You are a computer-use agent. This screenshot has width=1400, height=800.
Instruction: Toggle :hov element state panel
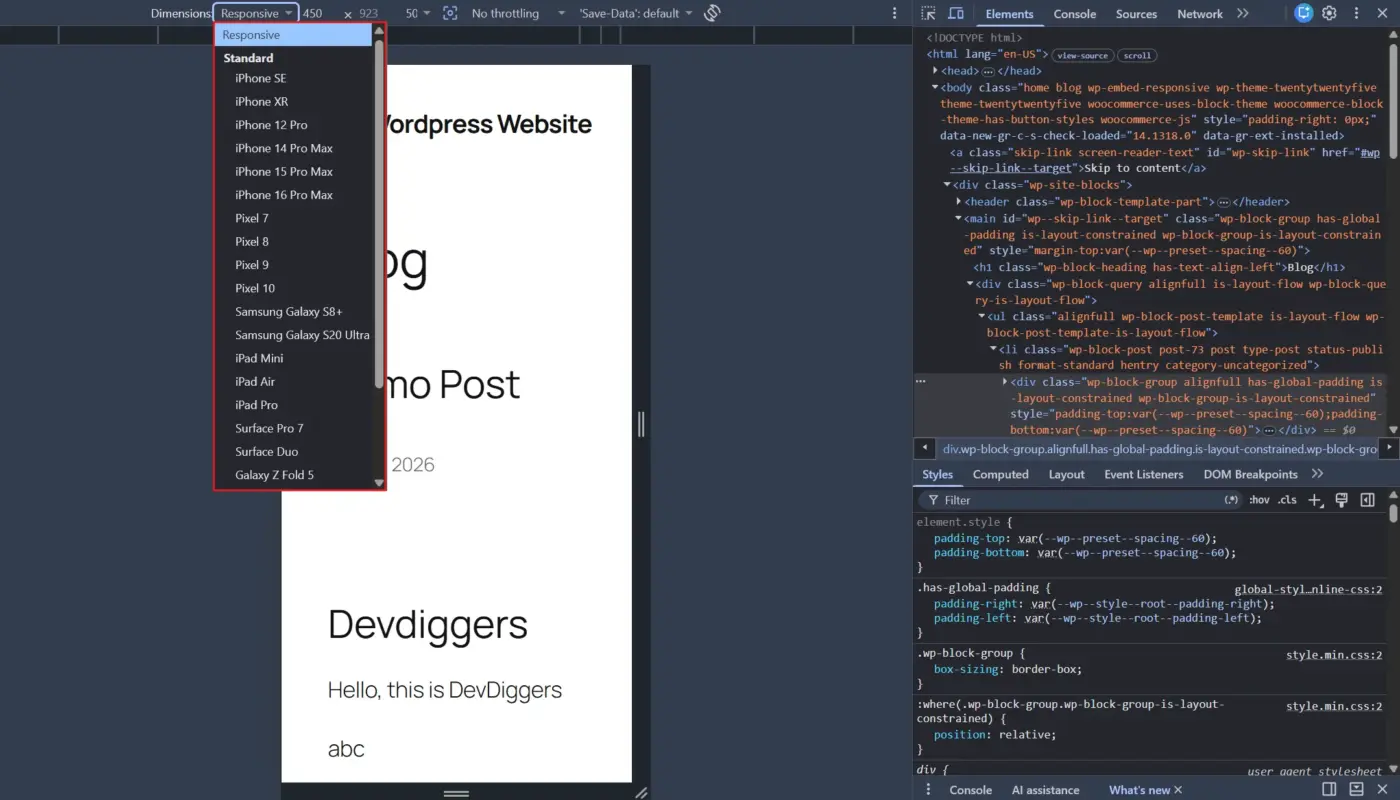point(1259,500)
